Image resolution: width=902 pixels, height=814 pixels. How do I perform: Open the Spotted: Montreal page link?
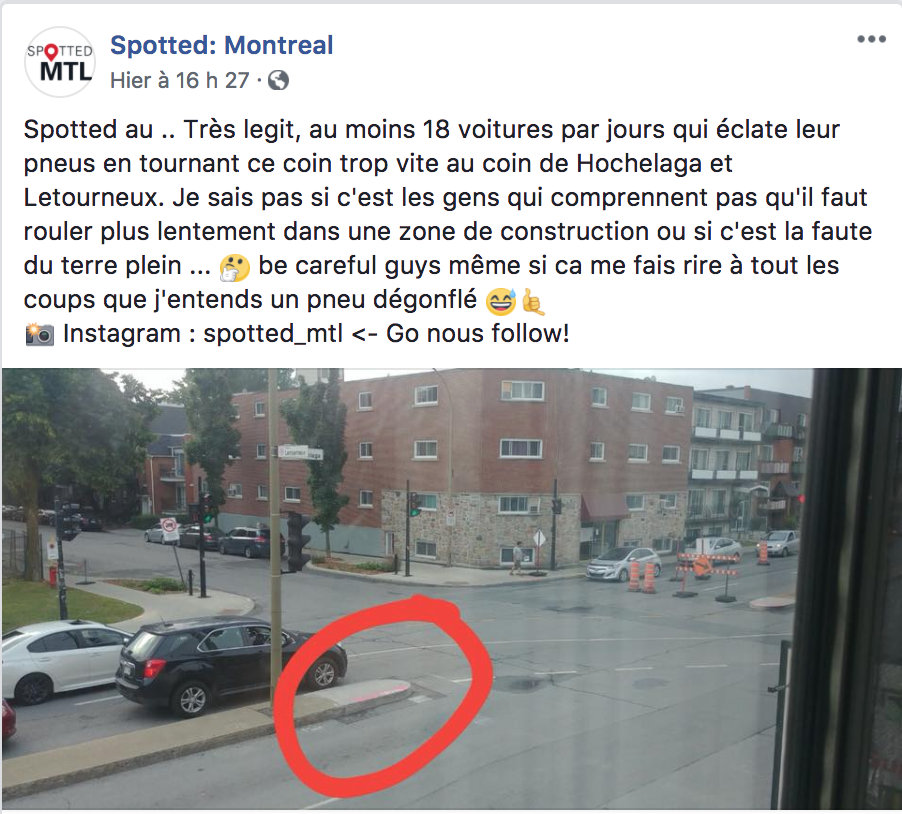point(221,45)
